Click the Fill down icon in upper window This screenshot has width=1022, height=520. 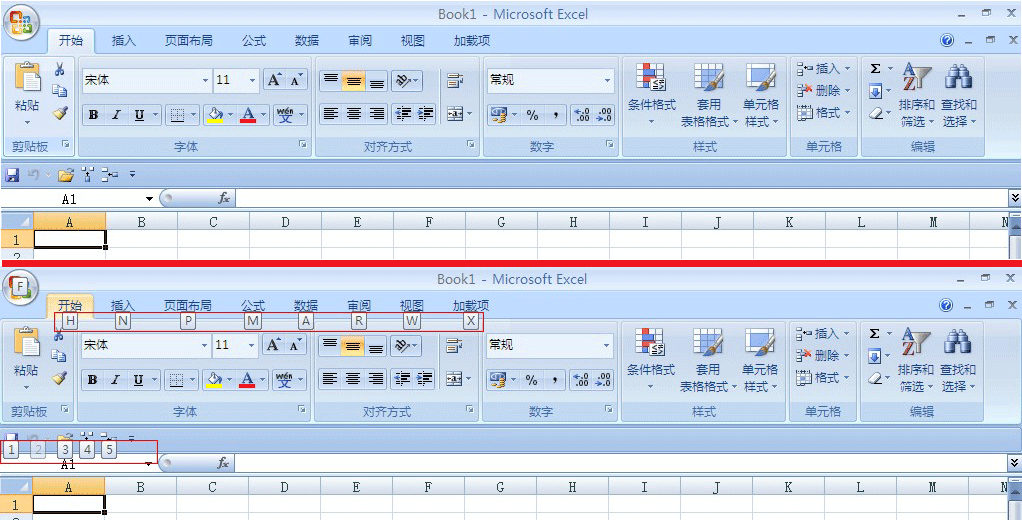pyautogui.click(x=875, y=91)
